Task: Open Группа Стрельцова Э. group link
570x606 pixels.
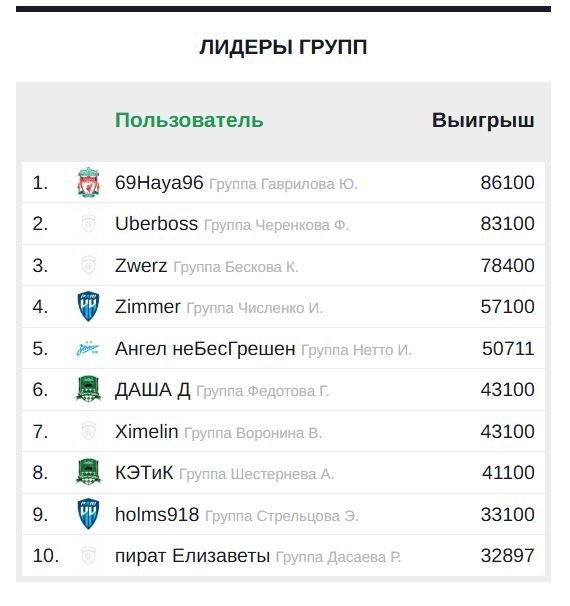Action: [x=282, y=516]
